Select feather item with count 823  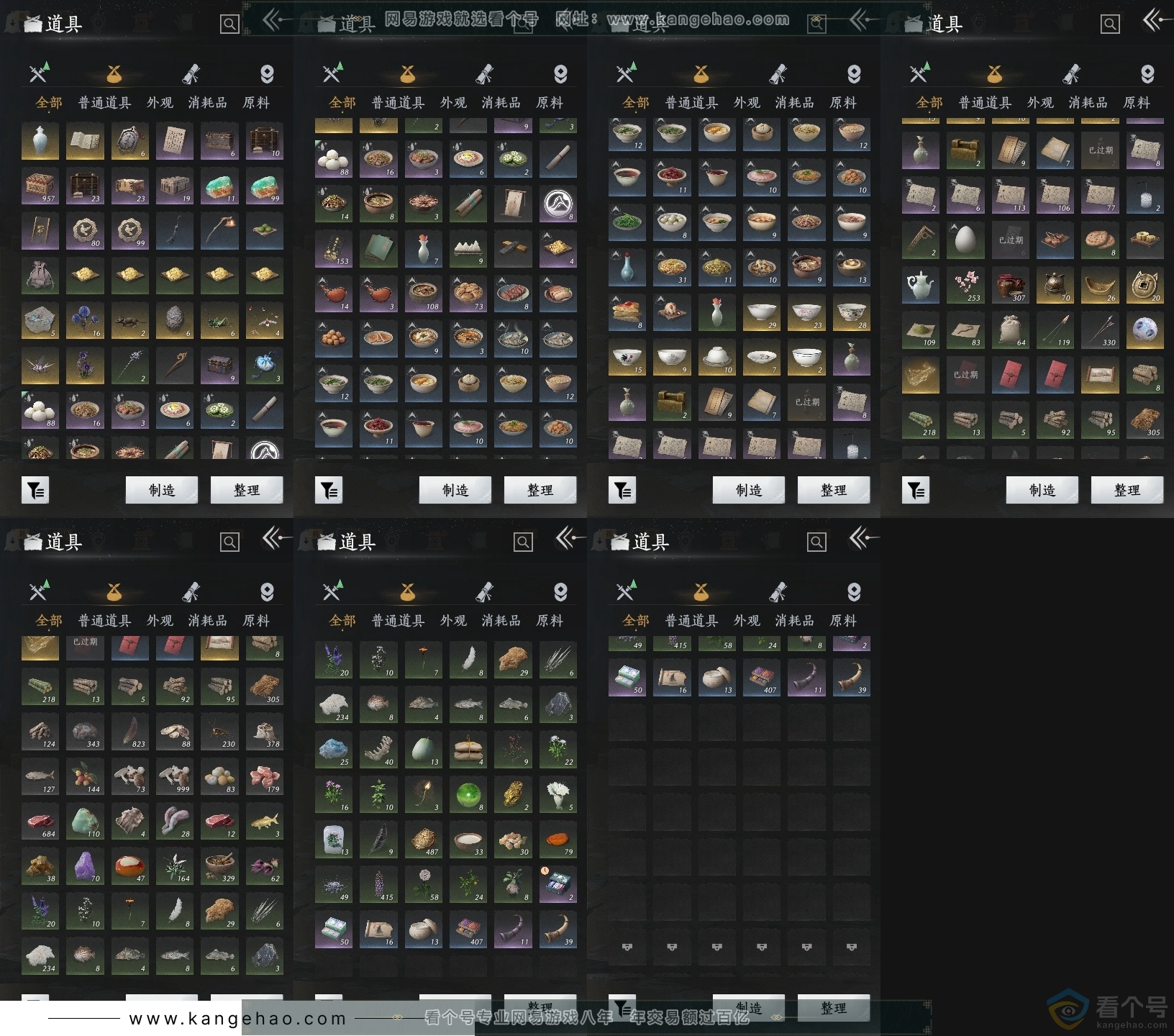[x=130, y=732]
